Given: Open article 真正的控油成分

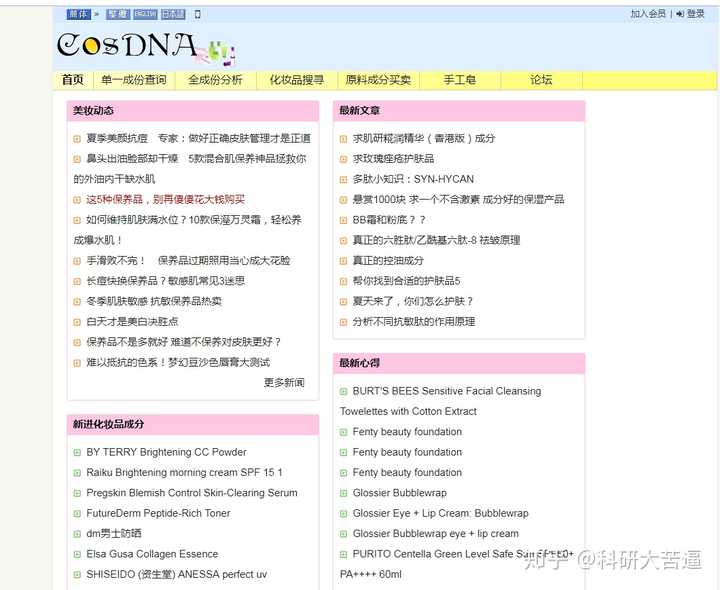Looking at the screenshot, I should [388, 261].
